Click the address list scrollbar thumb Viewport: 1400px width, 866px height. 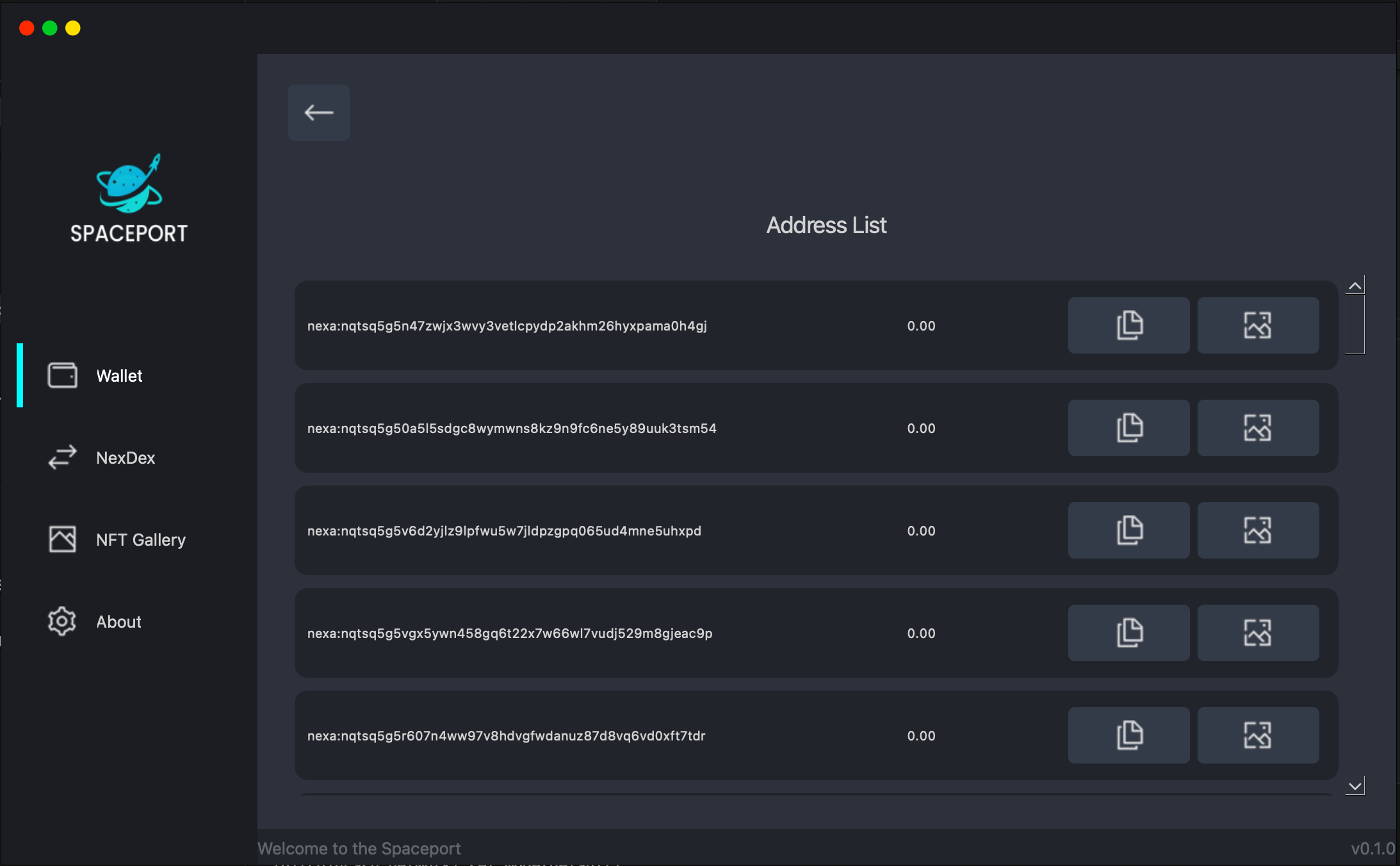pos(1355,324)
